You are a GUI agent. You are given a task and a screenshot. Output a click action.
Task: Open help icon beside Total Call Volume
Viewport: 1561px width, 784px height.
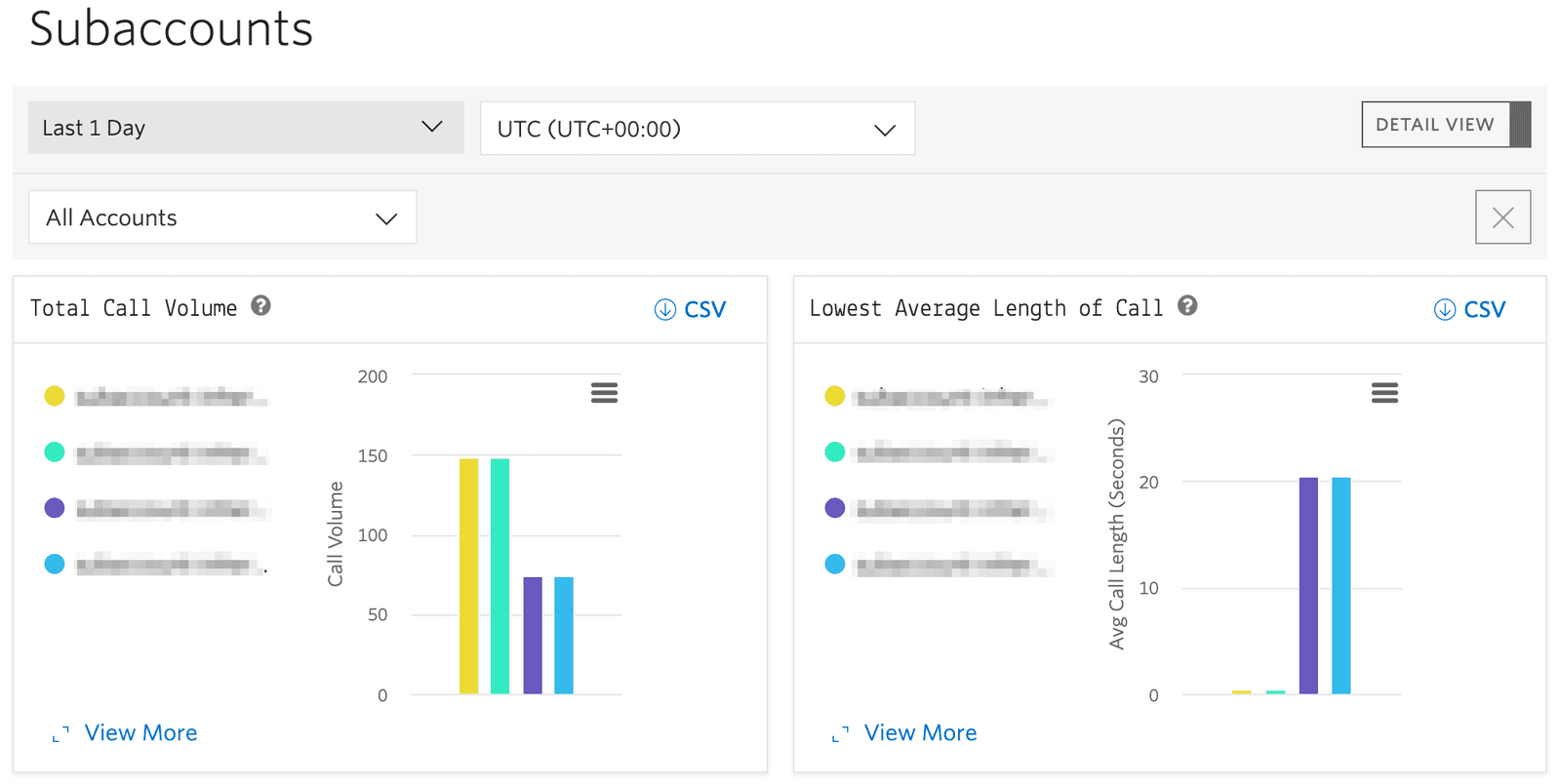pyautogui.click(x=260, y=306)
